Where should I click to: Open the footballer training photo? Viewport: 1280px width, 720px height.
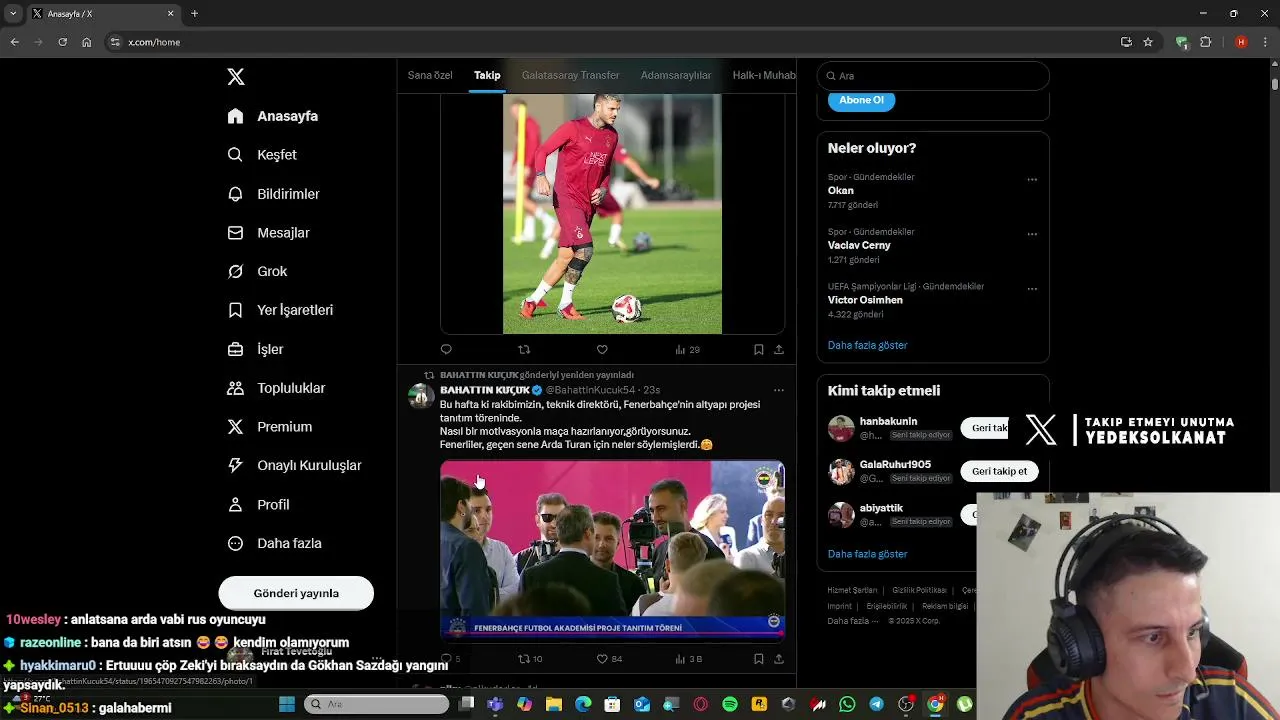[x=612, y=214]
